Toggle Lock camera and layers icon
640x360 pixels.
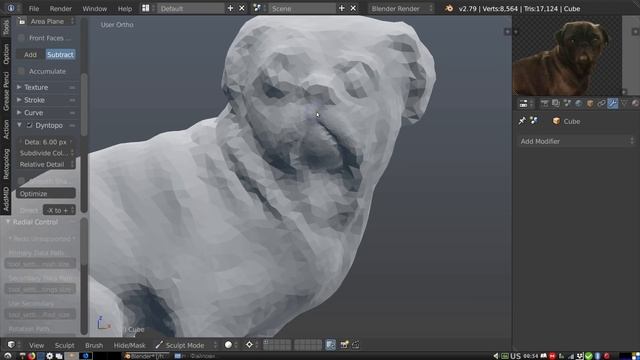tap(331, 345)
